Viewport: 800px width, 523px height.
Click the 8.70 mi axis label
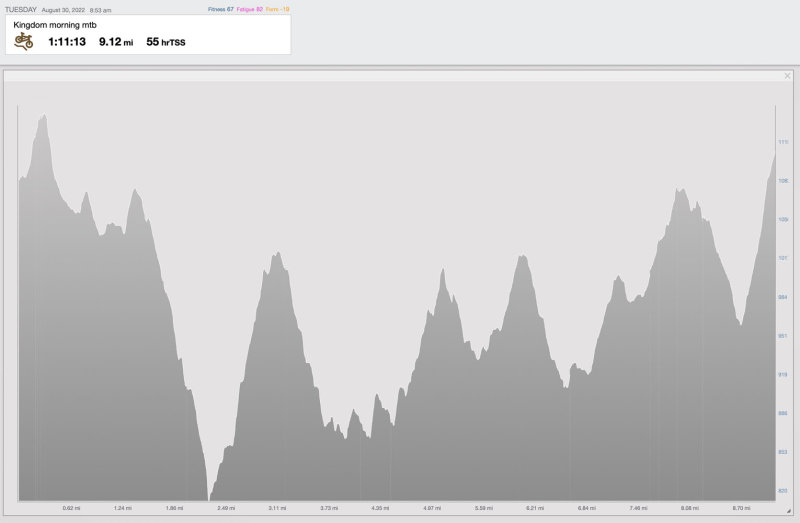(741, 508)
